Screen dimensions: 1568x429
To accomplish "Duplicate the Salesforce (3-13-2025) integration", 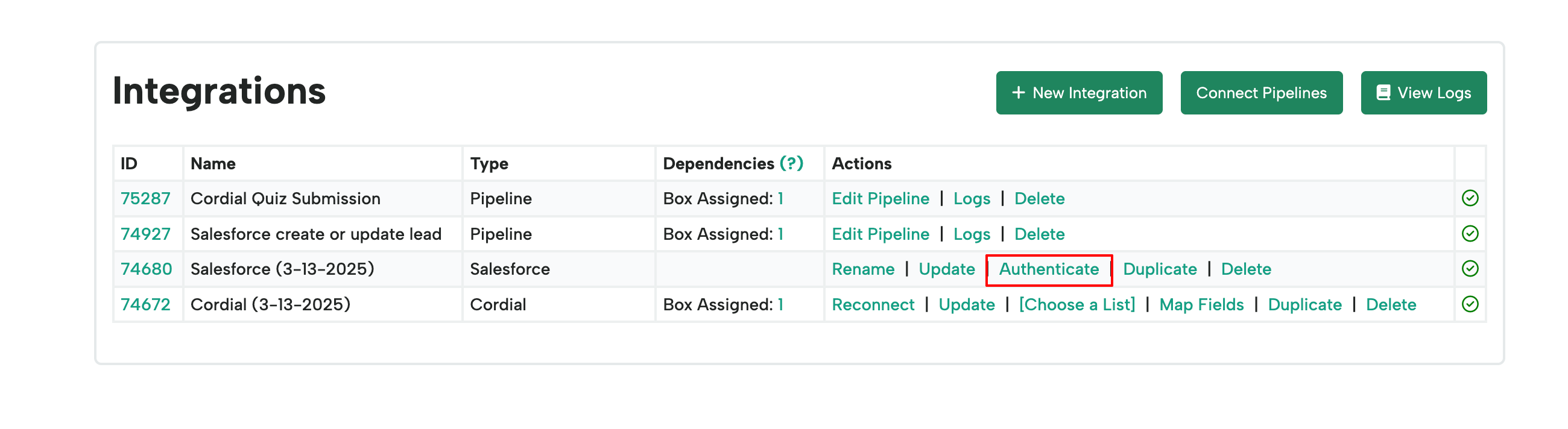I will [x=1160, y=269].
